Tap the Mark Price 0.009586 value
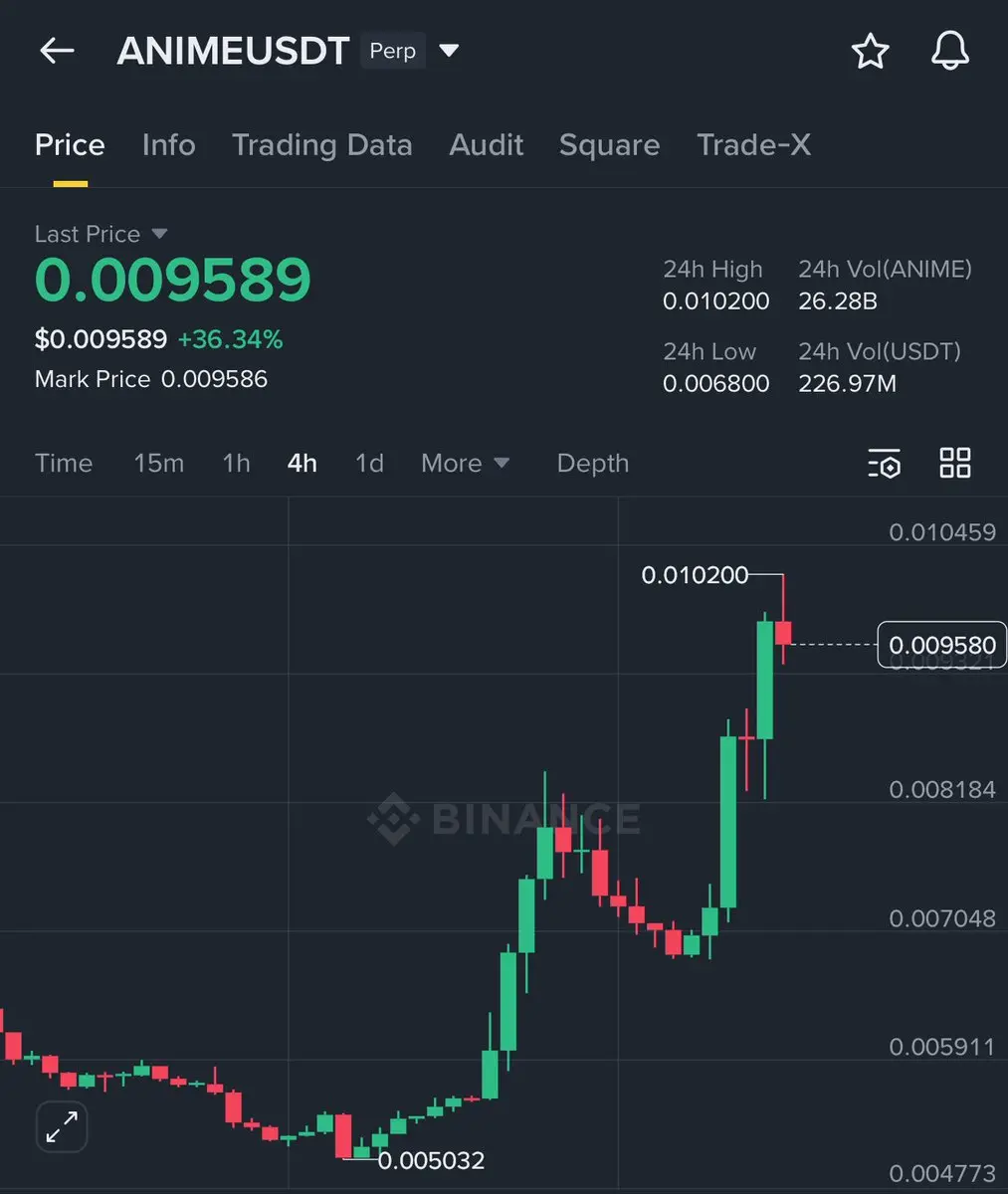 coord(214,379)
